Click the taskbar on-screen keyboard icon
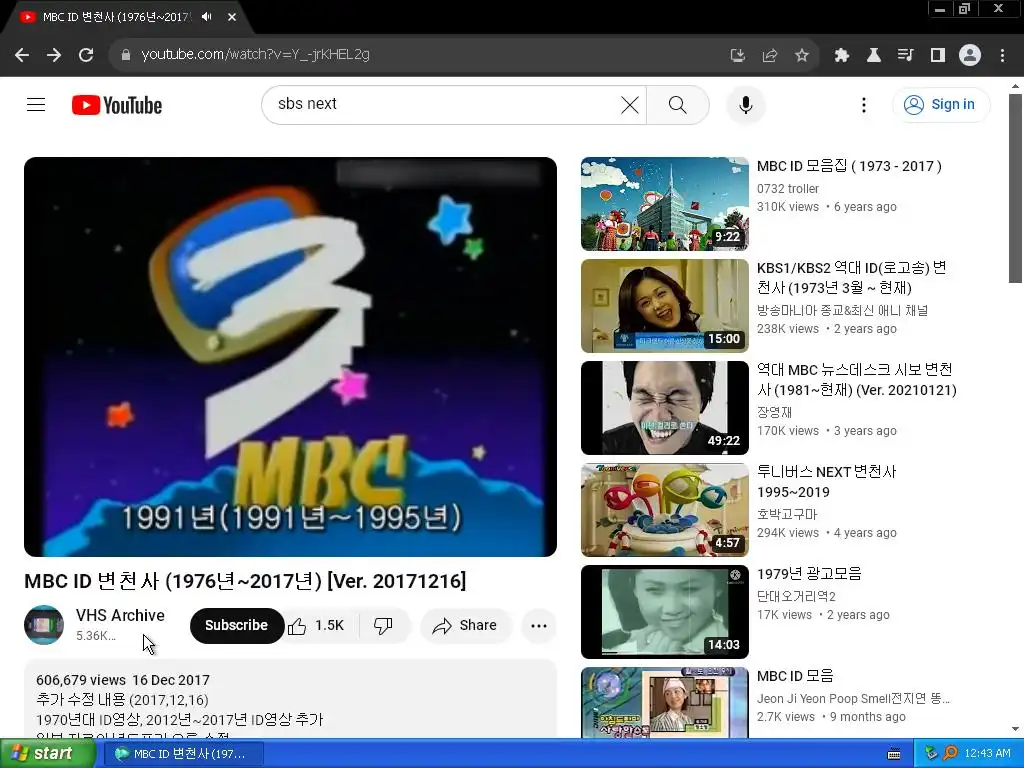This screenshot has width=1024, height=768. [894, 754]
